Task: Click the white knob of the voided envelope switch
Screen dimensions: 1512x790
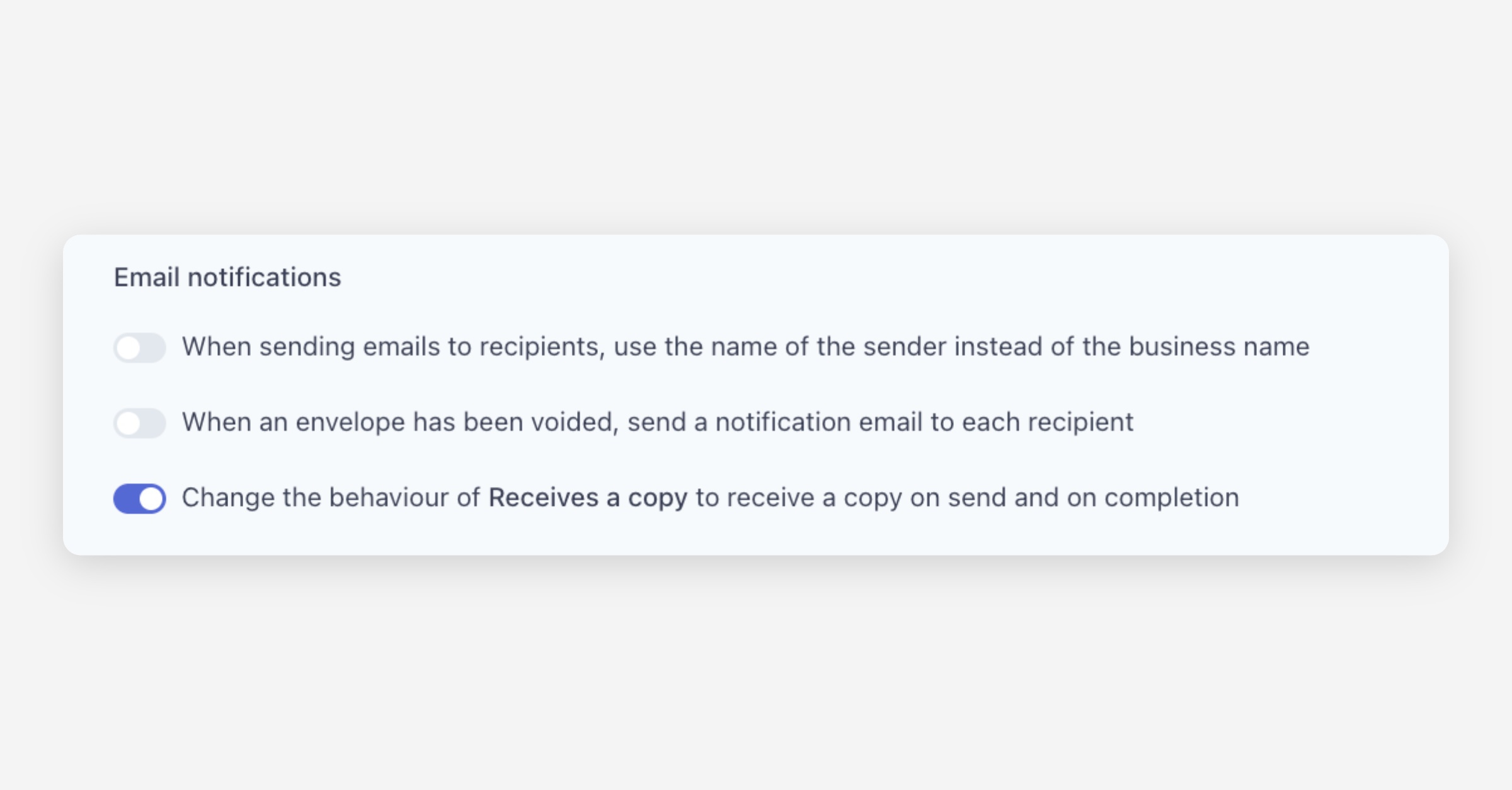Action: coord(129,423)
